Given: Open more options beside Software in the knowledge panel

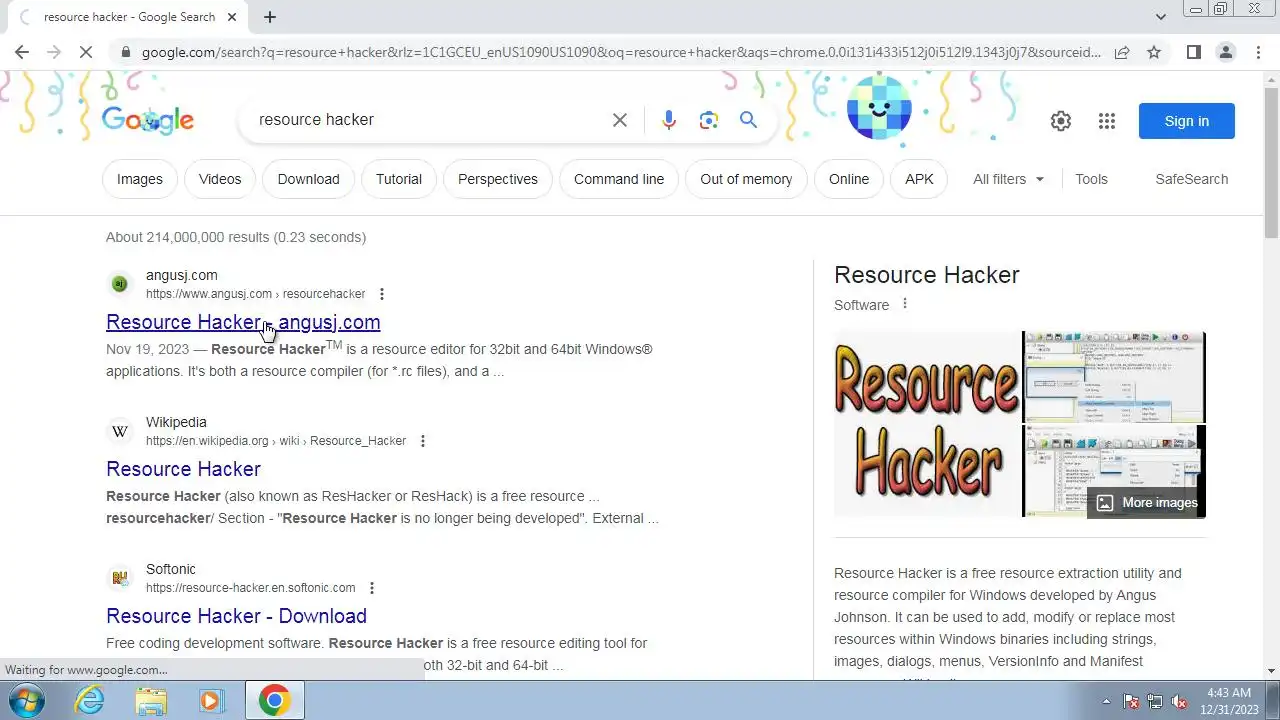Looking at the screenshot, I should point(905,304).
